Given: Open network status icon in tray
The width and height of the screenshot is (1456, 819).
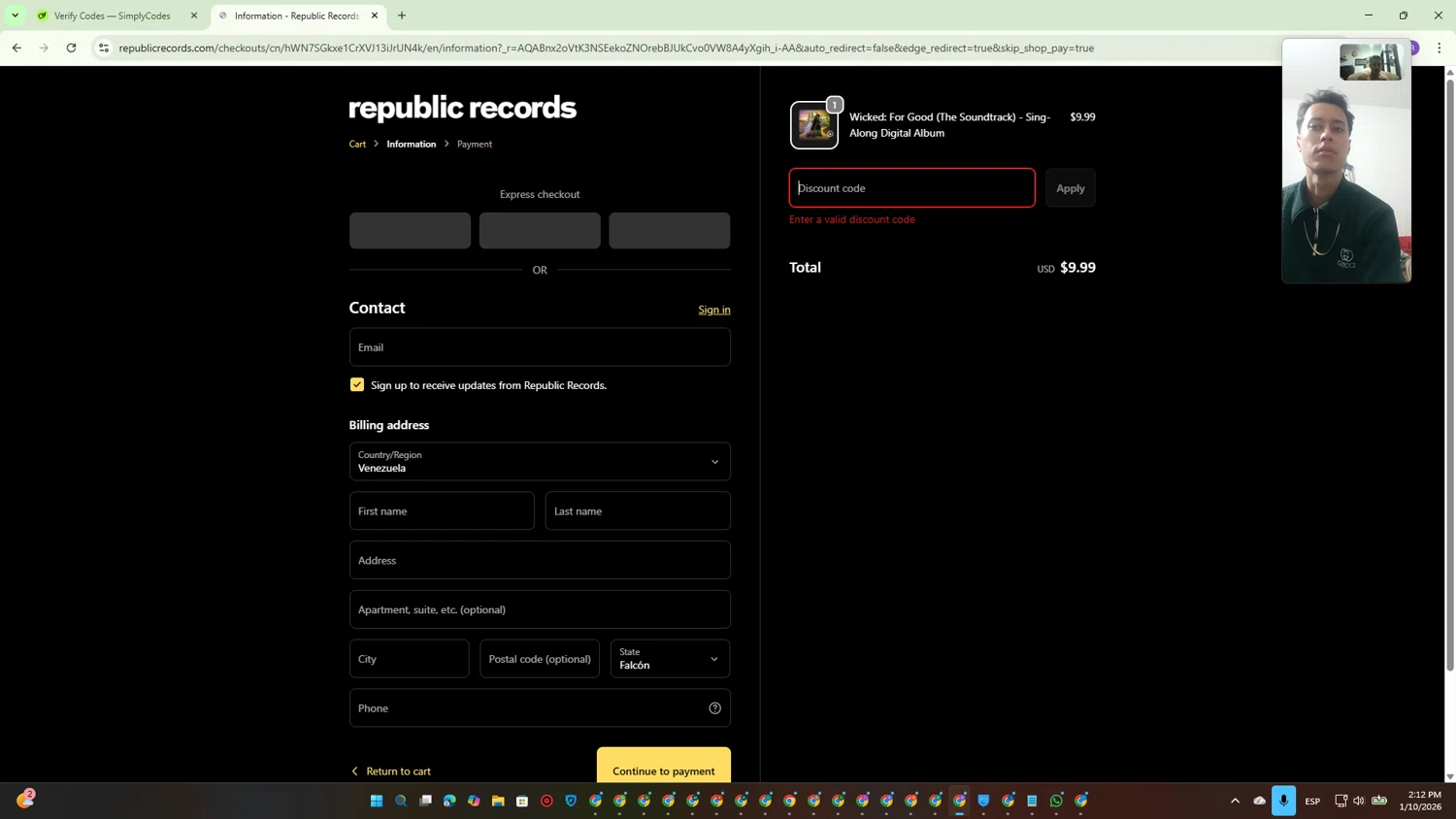Looking at the screenshot, I should (1340, 801).
